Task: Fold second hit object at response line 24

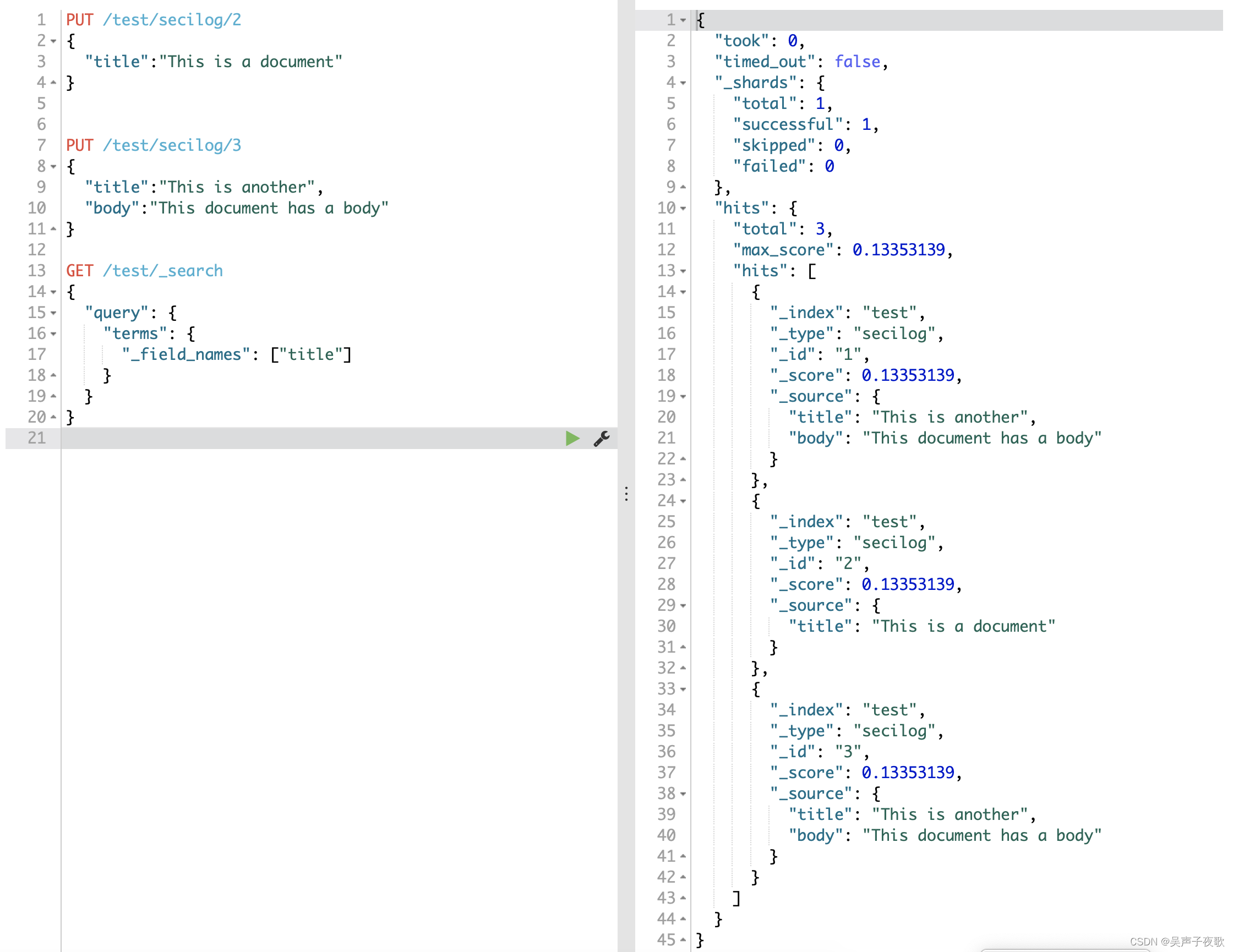Action: 683,501
